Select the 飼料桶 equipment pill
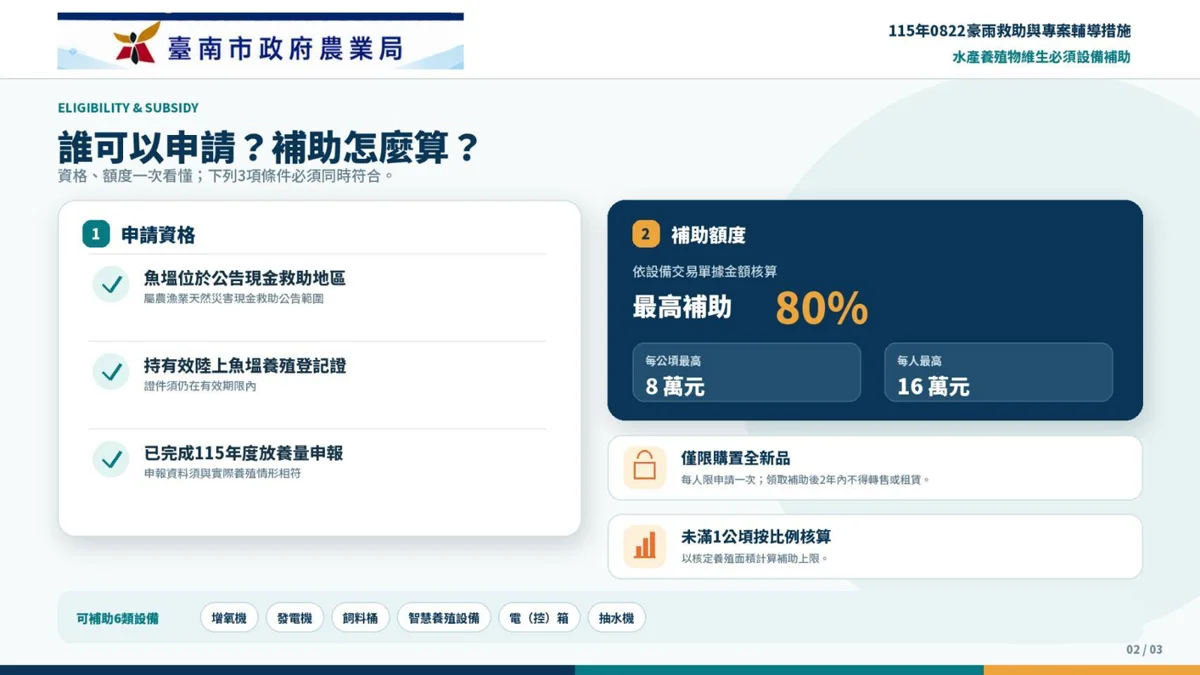Viewport: 1200px width, 675px height. (x=360, y=618)
